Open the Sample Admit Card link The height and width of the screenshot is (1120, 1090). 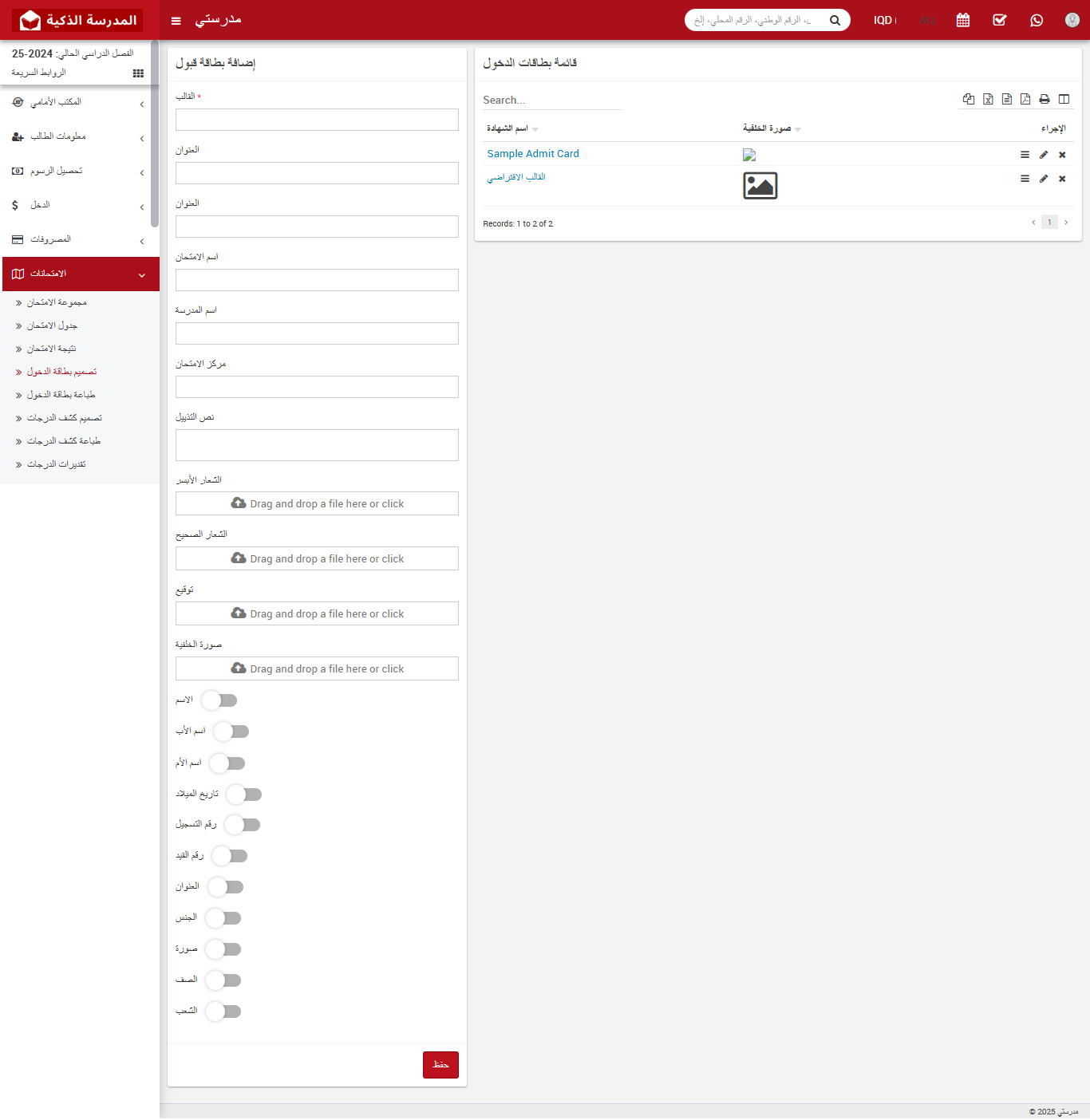(x=533, y=154)
